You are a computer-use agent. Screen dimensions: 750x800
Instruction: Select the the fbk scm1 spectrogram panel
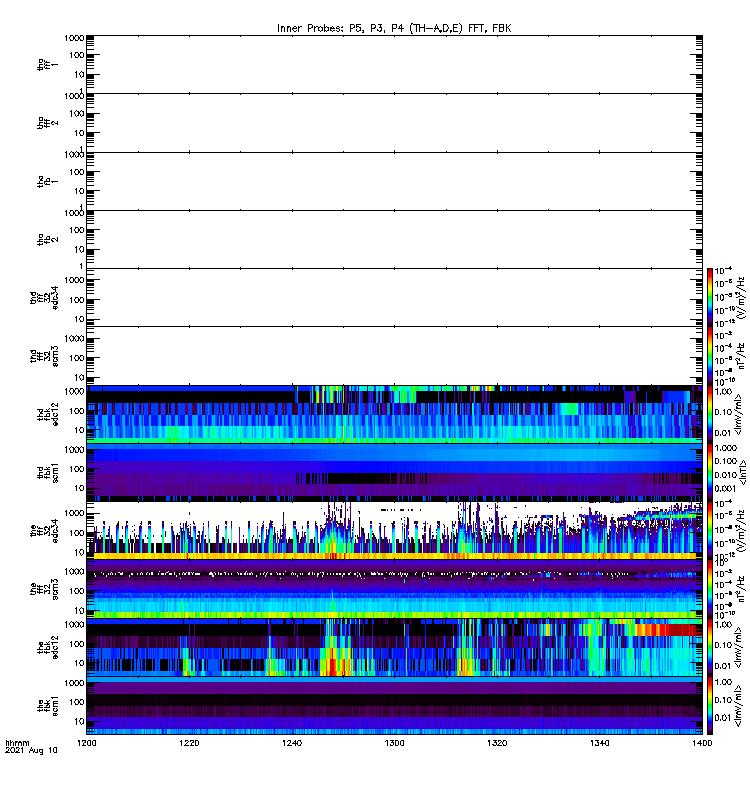coord(394,706)
